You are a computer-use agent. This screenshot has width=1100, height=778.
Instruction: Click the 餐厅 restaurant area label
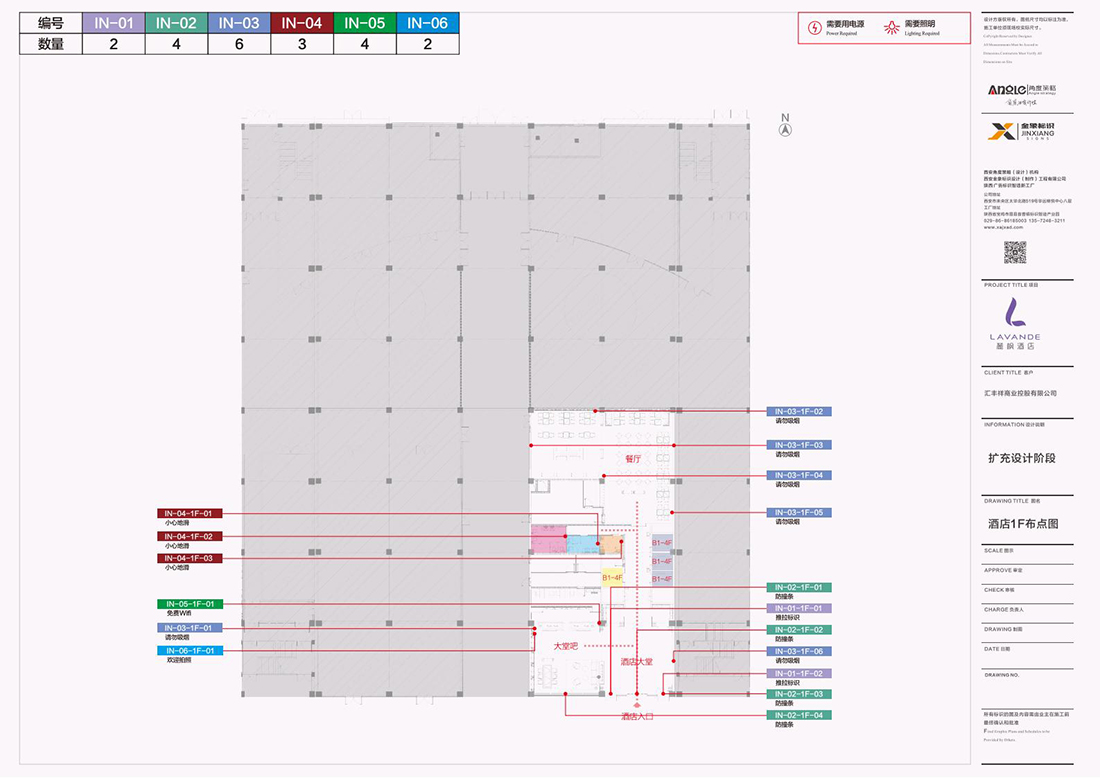point(632,459)
